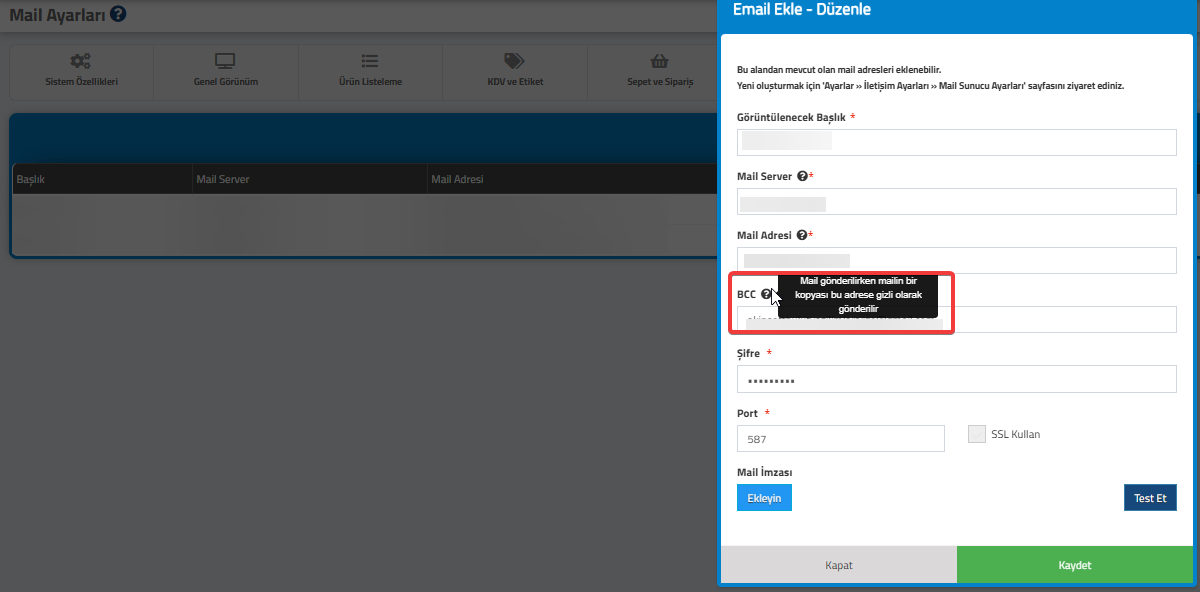Click the Başlık column header
Image resolution: width=1200 pixels, height=592 pixels.
pos(31,179)
